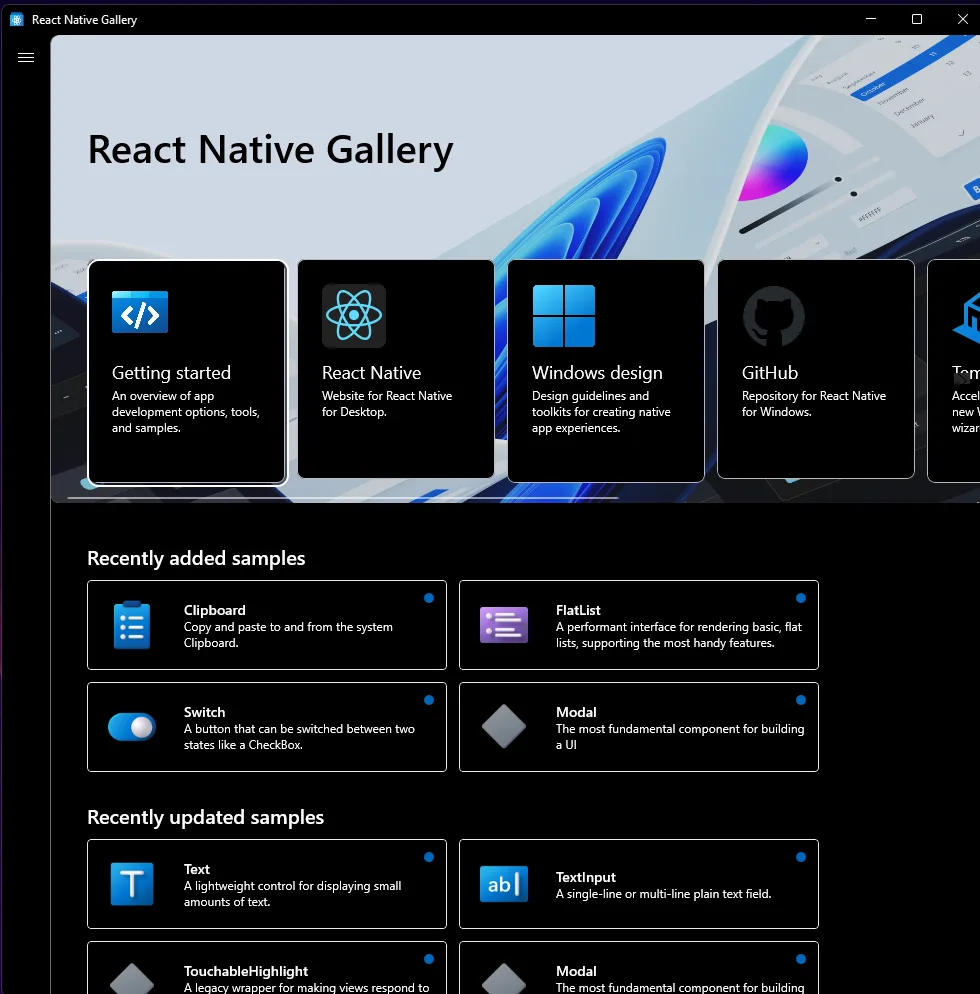Screen dimensions: 980x994
Task: Click the Clipboard sample icon
Action: click(131, 626)
